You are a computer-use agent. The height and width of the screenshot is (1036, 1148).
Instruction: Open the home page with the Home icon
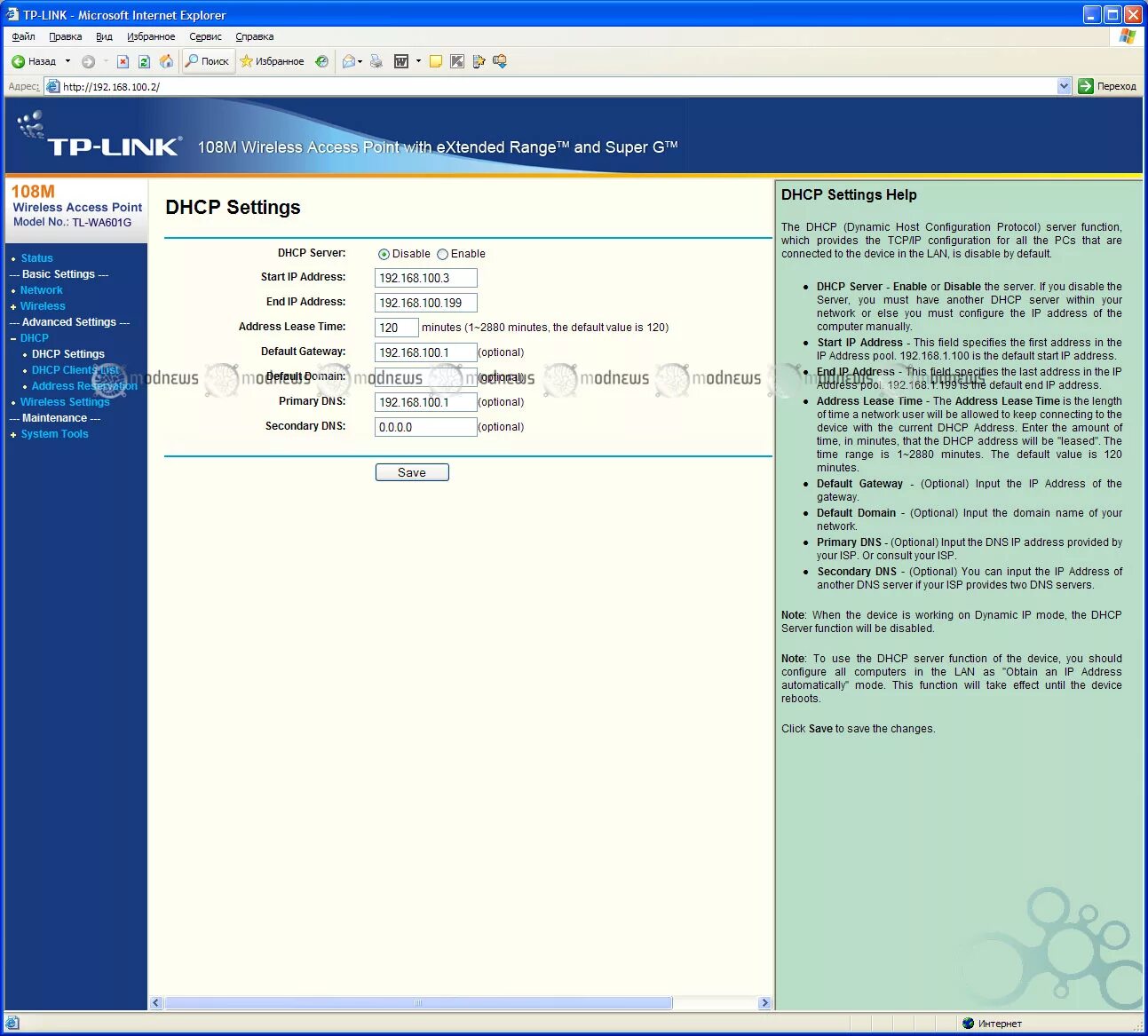coord(166,60)
